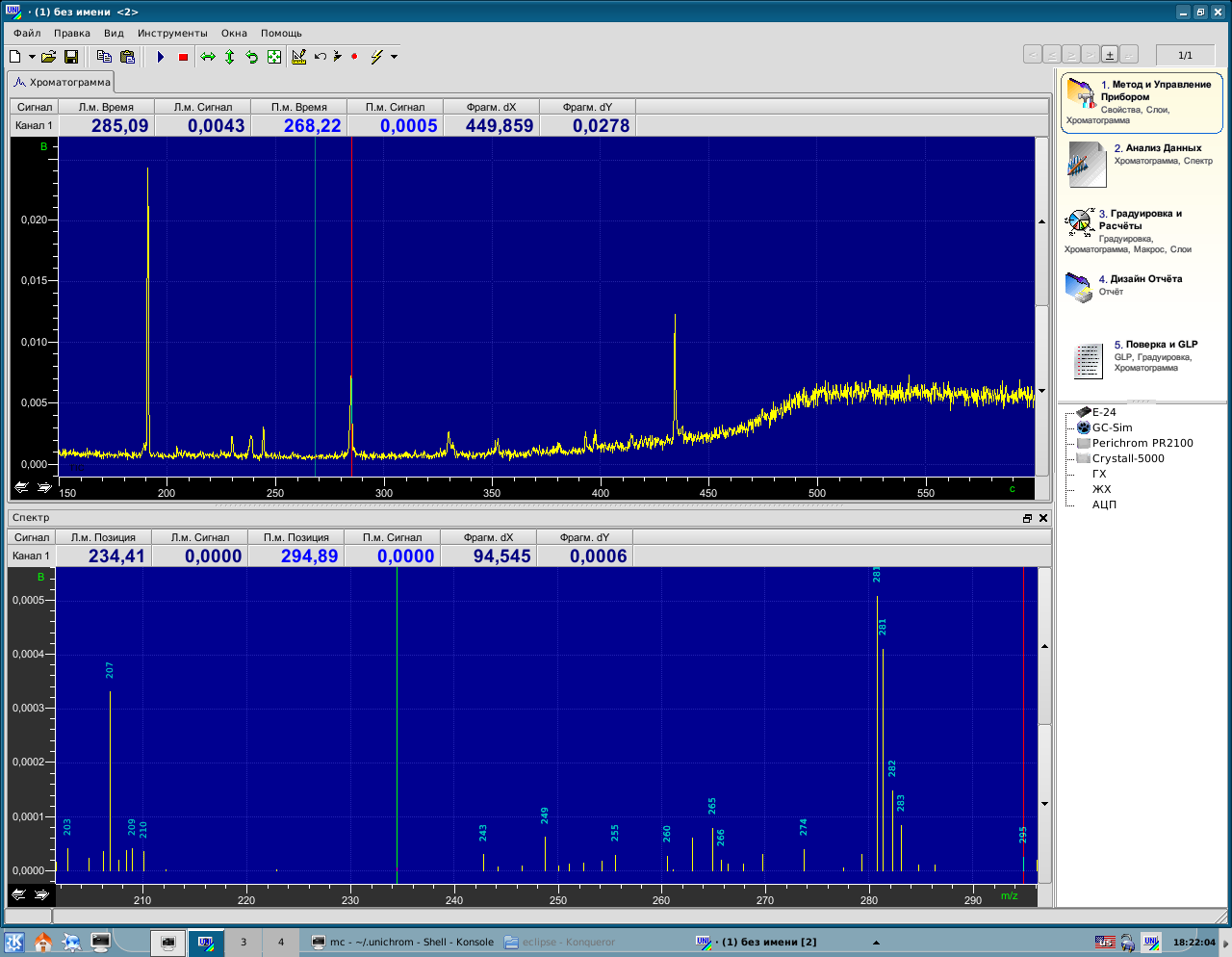1232x957 pixels.
Task: Open a file with the folder icon
Action: click(x=48, y=57)
